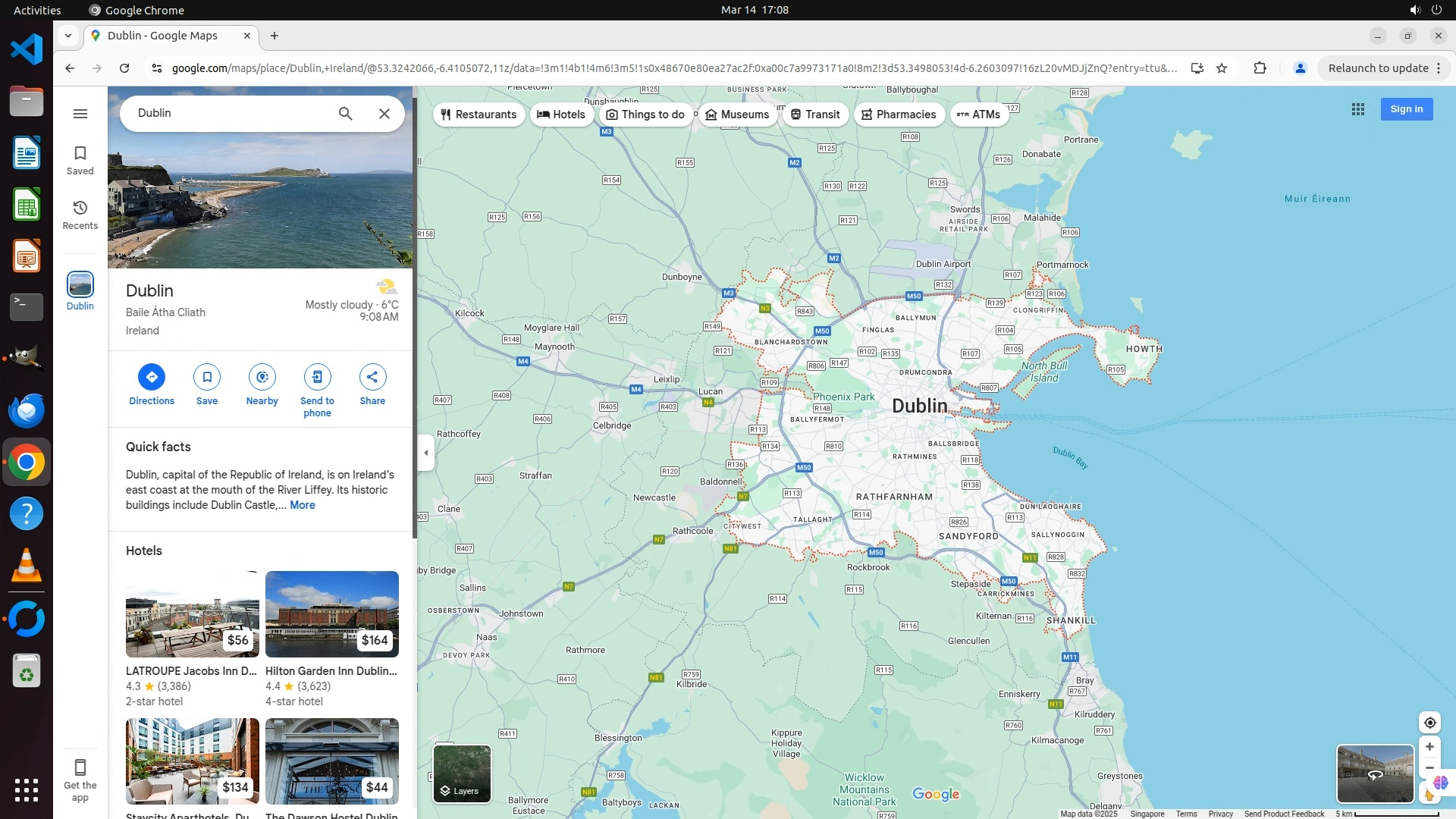Clear the Dublin search with X
The height and width of the screenshot is (819, 1456).
[x=384, y=114]
